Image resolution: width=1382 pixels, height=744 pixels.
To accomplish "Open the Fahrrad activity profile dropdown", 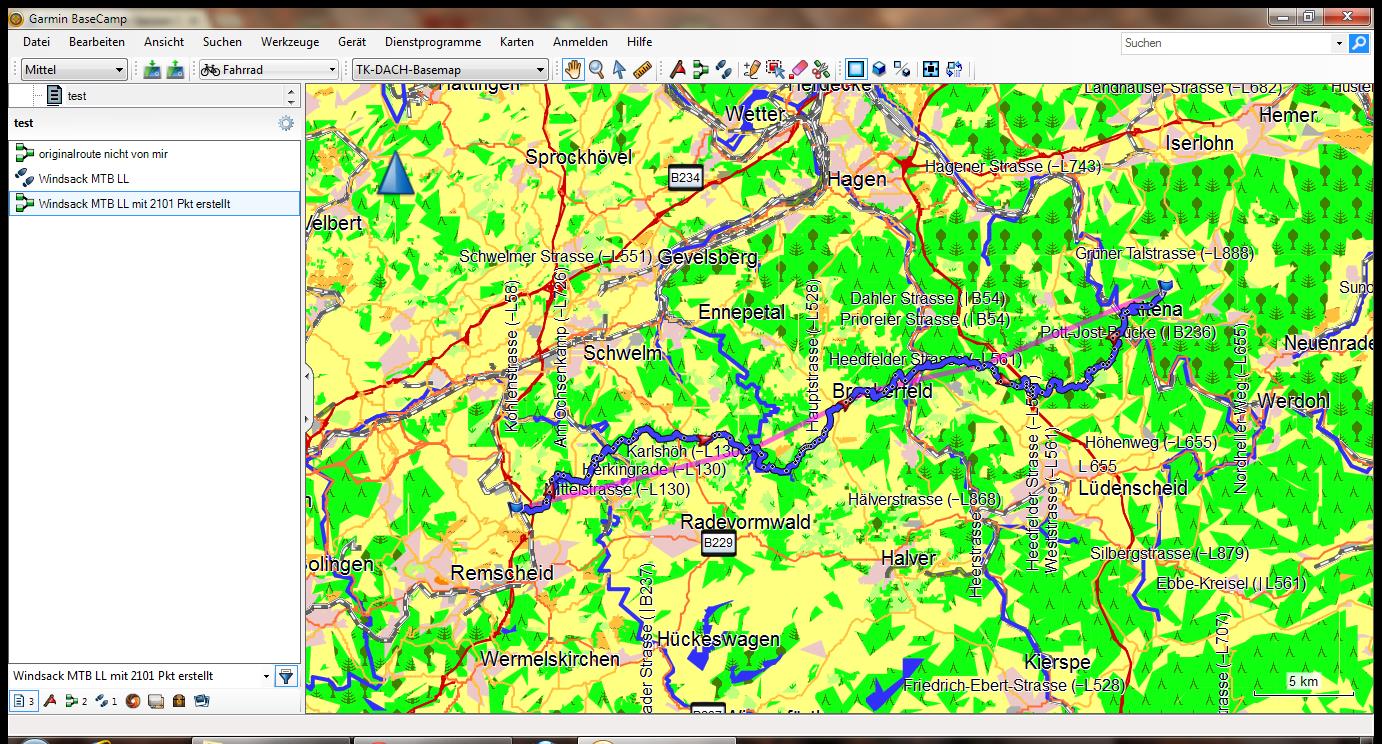I will [269, 69].
